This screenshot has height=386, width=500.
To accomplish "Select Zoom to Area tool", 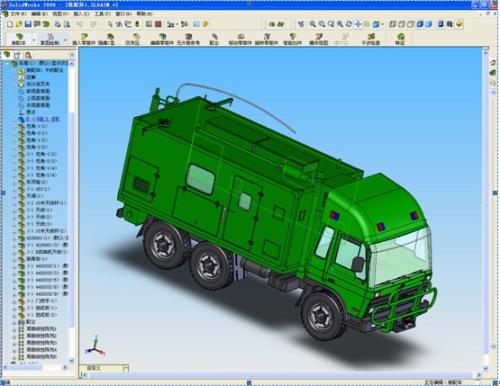I will 322,24.
